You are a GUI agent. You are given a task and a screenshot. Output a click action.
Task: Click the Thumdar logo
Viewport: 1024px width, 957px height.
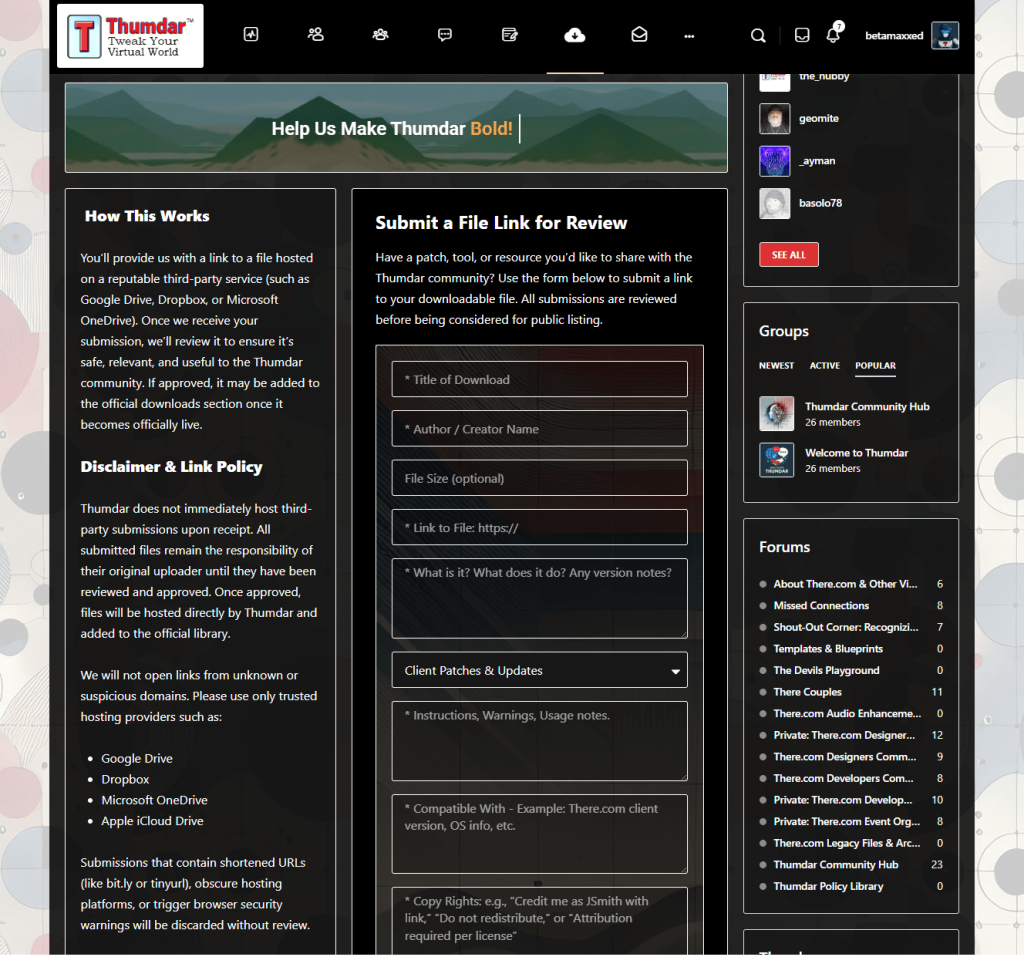(130, 36)
